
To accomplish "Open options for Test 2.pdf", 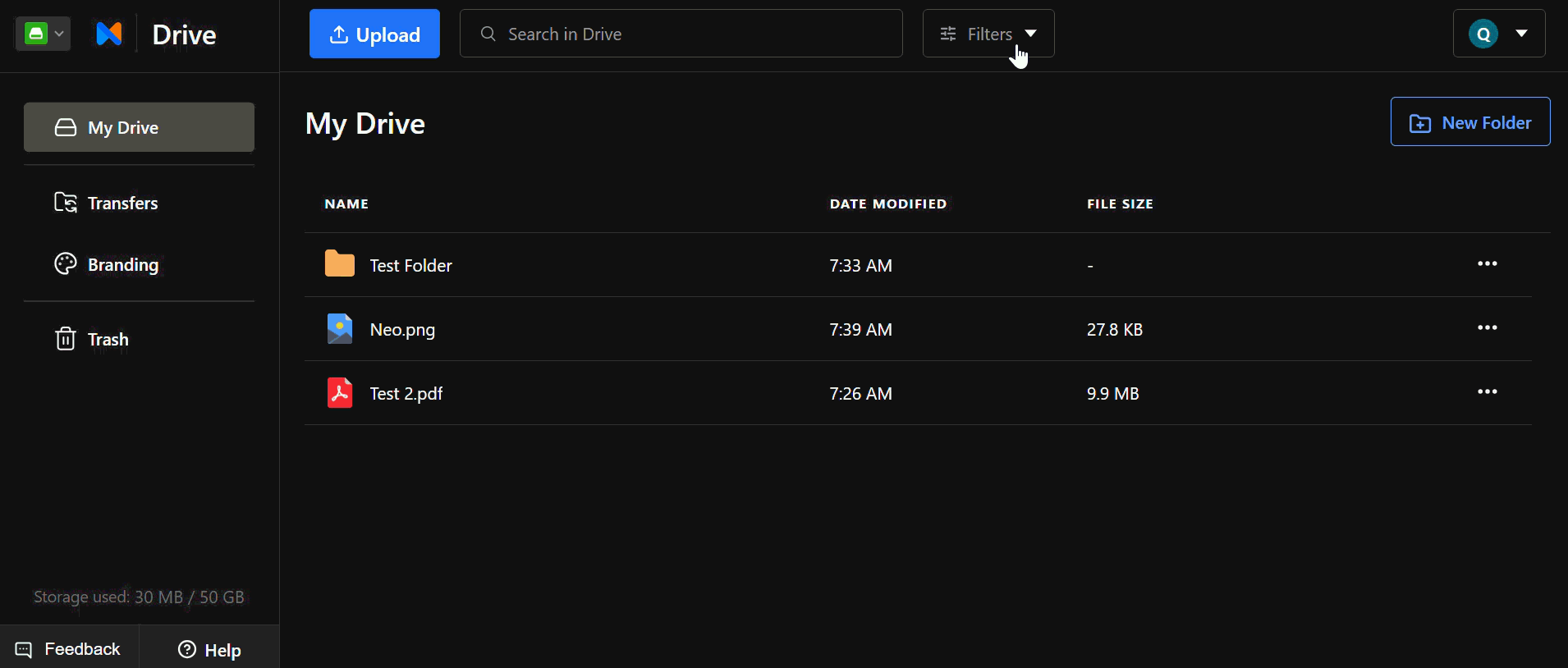I will [x=1487, y=392].
